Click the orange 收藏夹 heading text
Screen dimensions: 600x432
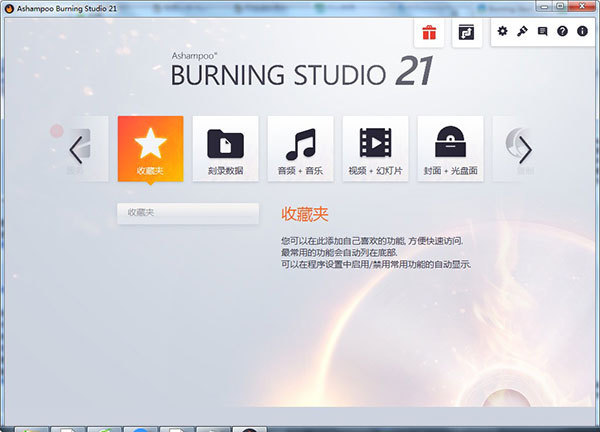coord(305,214)
